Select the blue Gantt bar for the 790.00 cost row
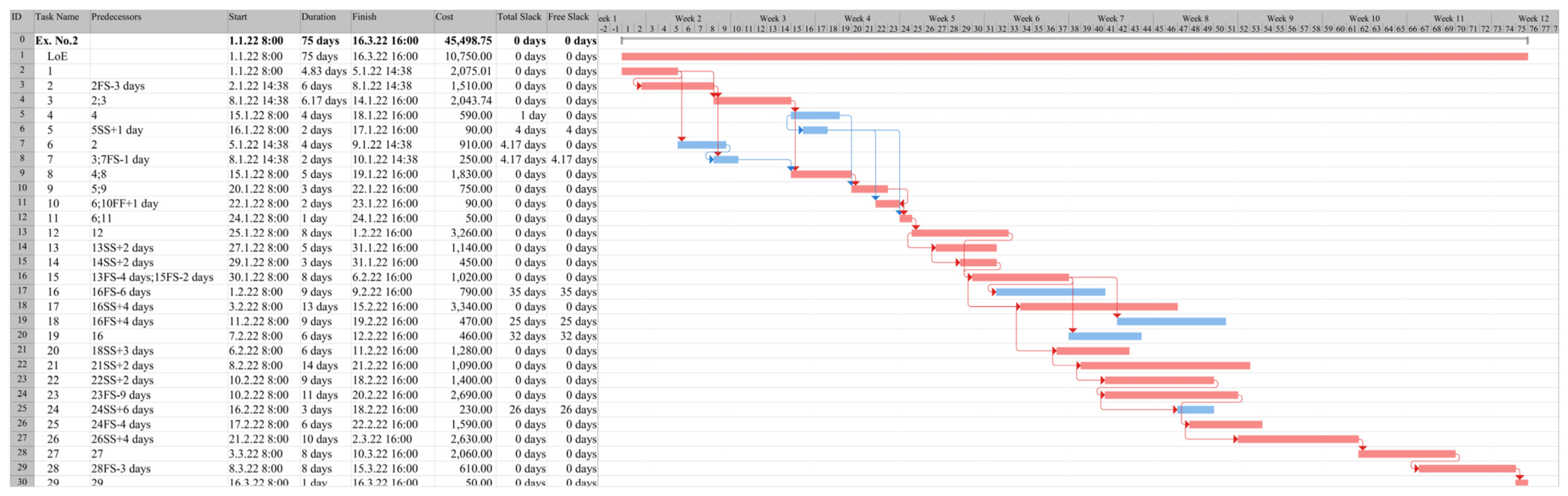The image size is (1568, 496). (1050, 292)
